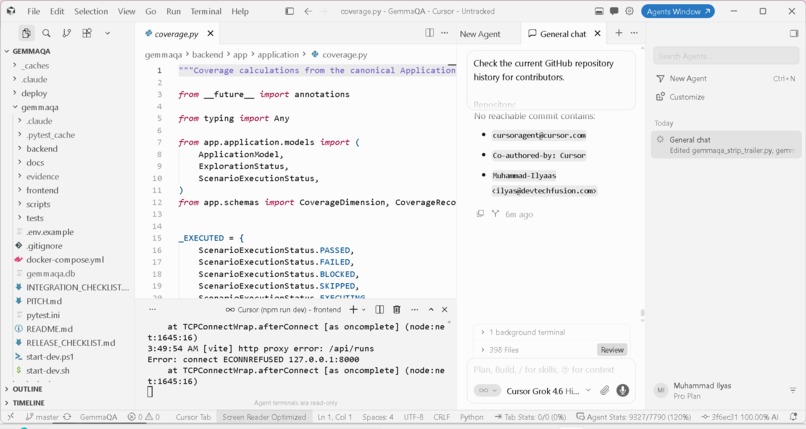This screenshot has height=429, width=806.
Task: Open editor more actions menu next to split icon
Action: 445,33
